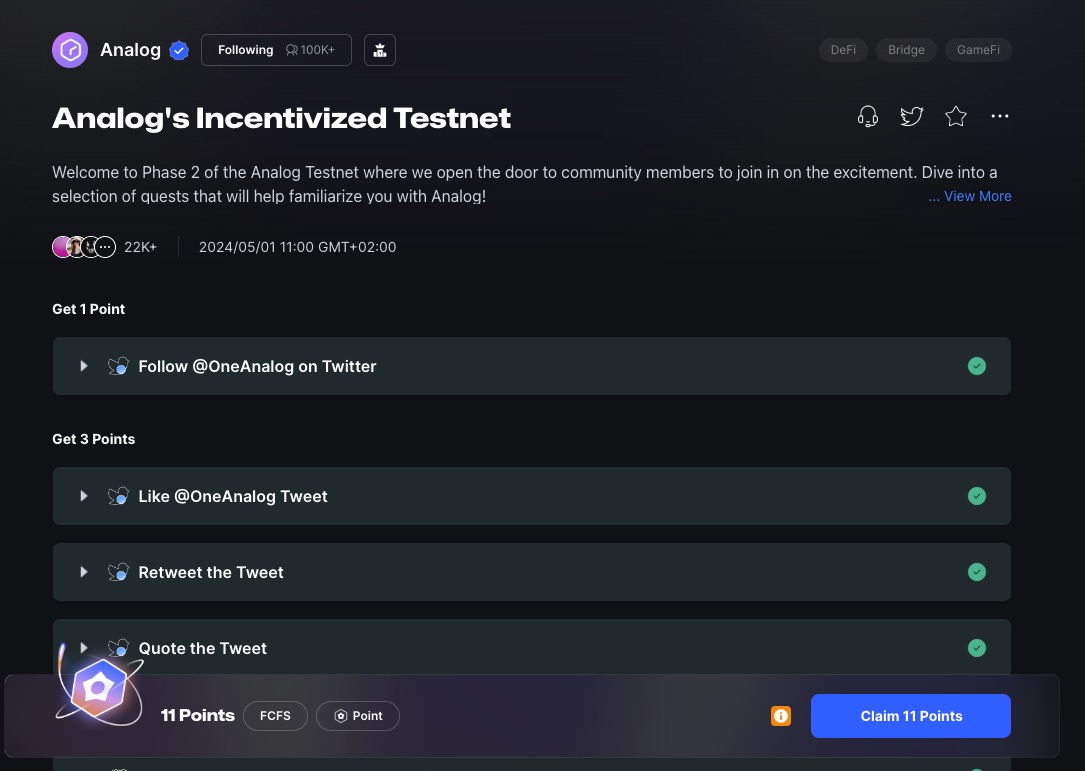
Task: Click the blue verified badge beside Analog
Action: click(x=179, y=51)
